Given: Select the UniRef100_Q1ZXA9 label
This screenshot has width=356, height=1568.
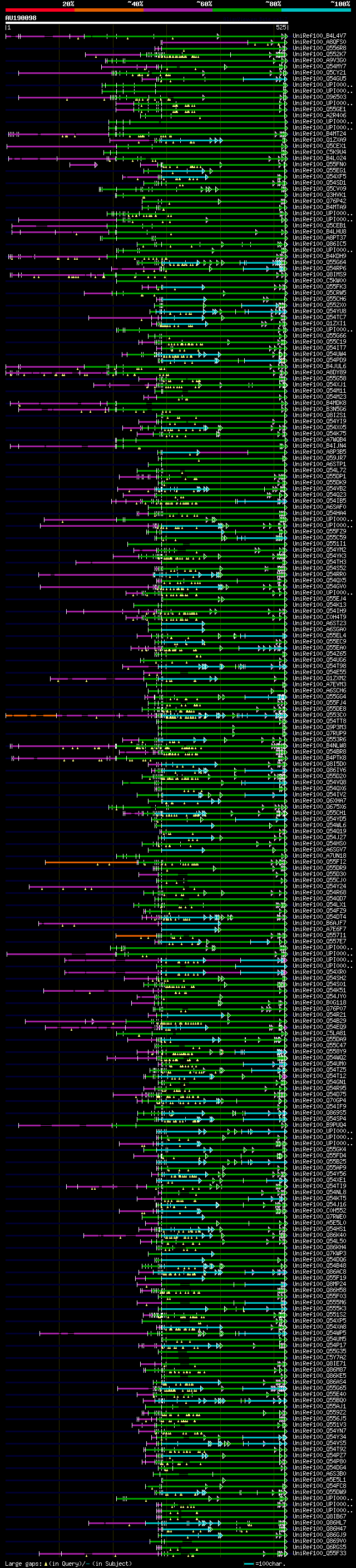Looking at the screenshot, I should [319, 140].
